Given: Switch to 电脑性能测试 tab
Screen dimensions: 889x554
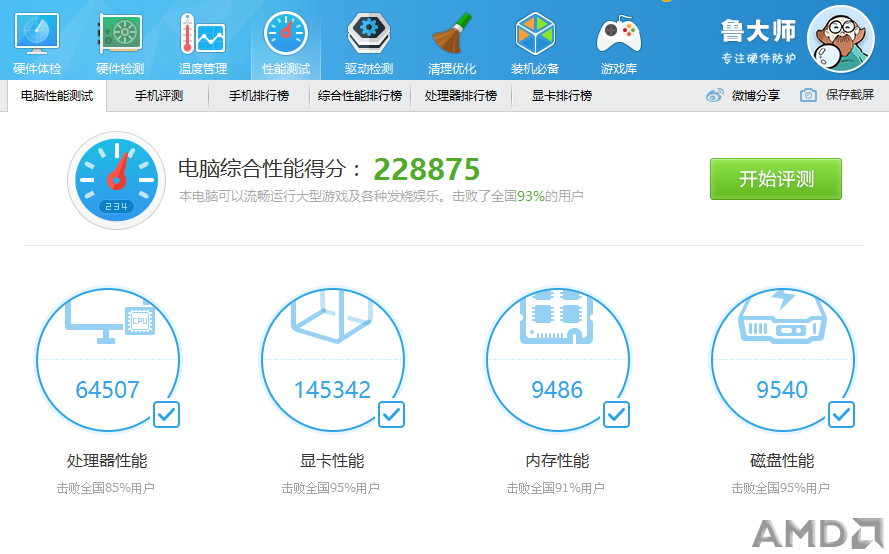Looking at the screenshot, I should [x=57, y=96].
